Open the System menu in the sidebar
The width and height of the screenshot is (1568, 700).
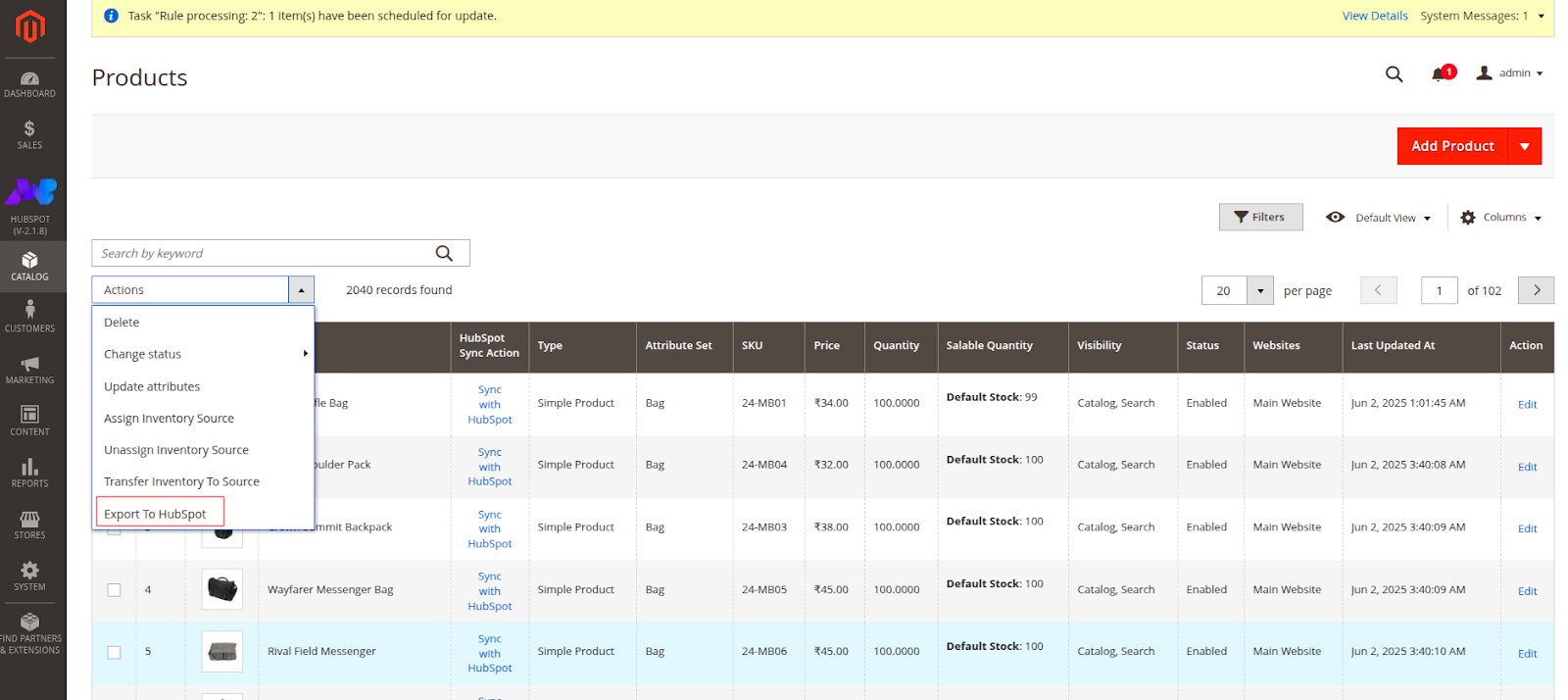coord(29,576)
